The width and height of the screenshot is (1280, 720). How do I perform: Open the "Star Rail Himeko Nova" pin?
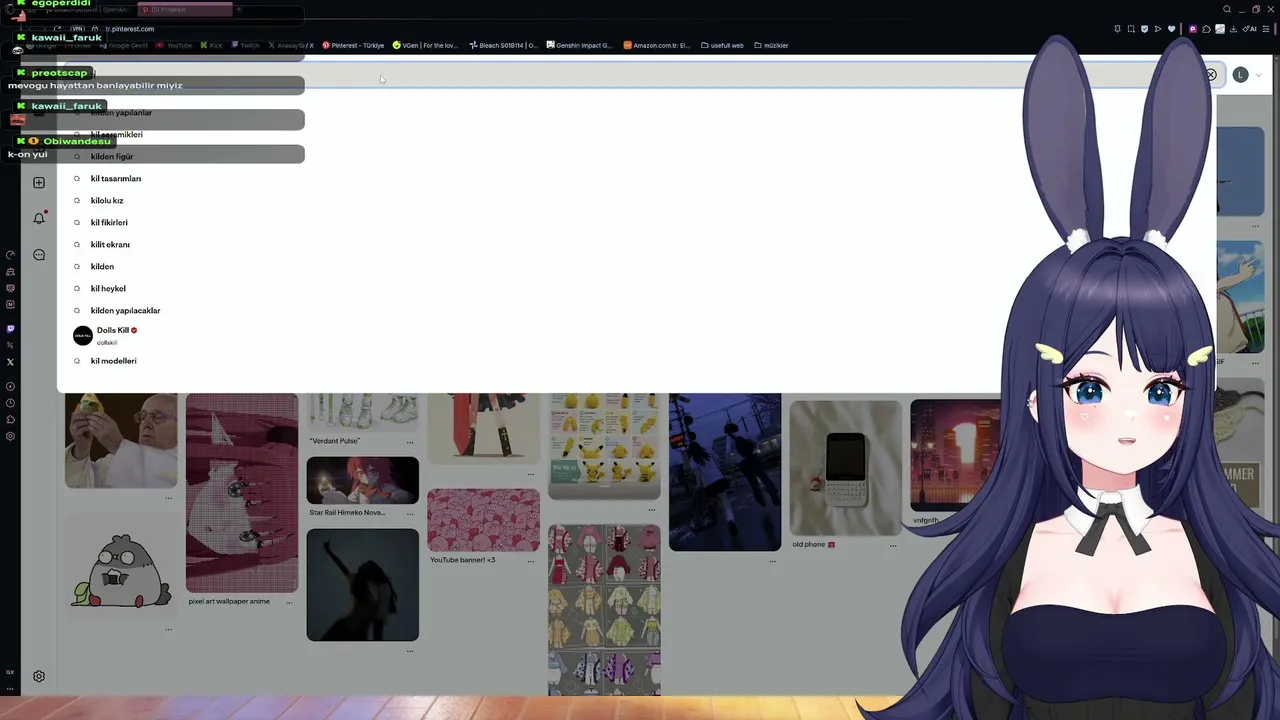363,481
